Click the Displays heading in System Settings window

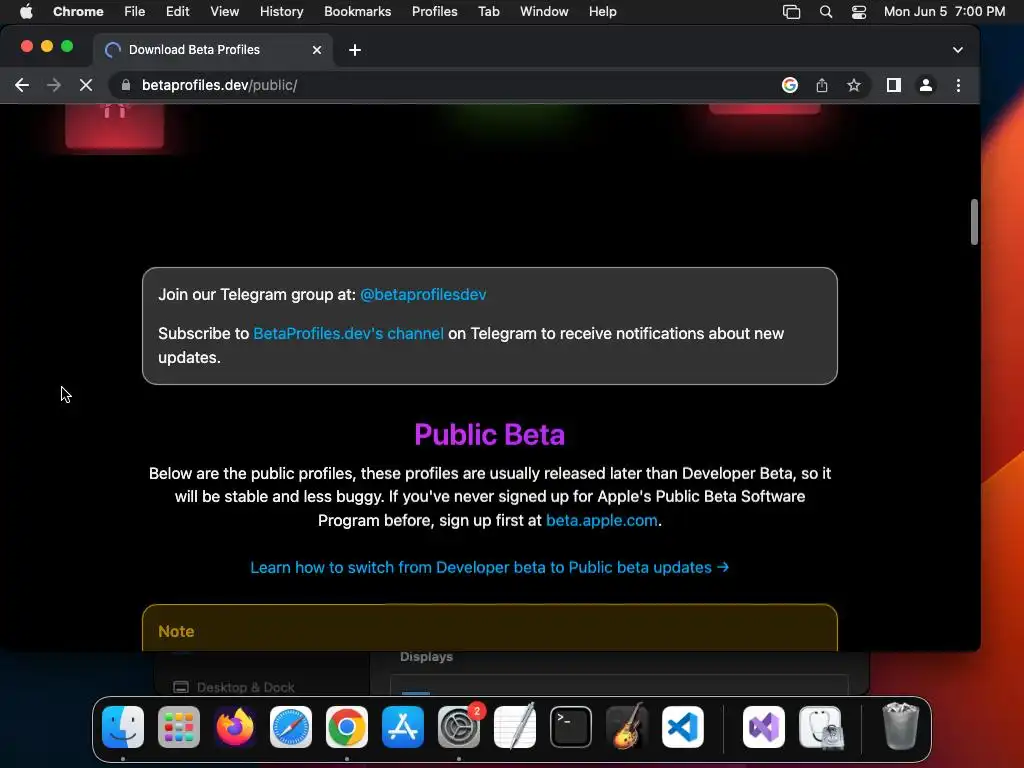pos(426,657)
